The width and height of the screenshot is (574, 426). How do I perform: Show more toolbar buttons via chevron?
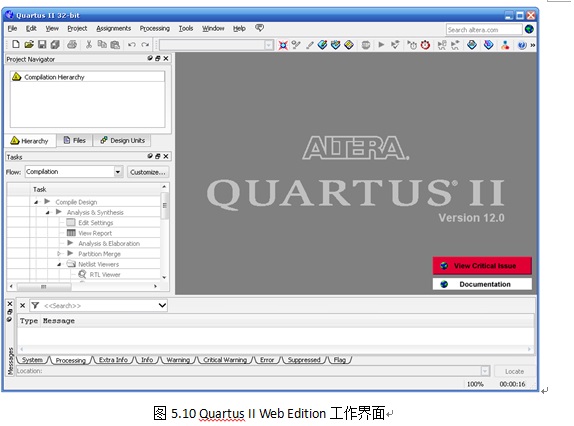[533, 45]
